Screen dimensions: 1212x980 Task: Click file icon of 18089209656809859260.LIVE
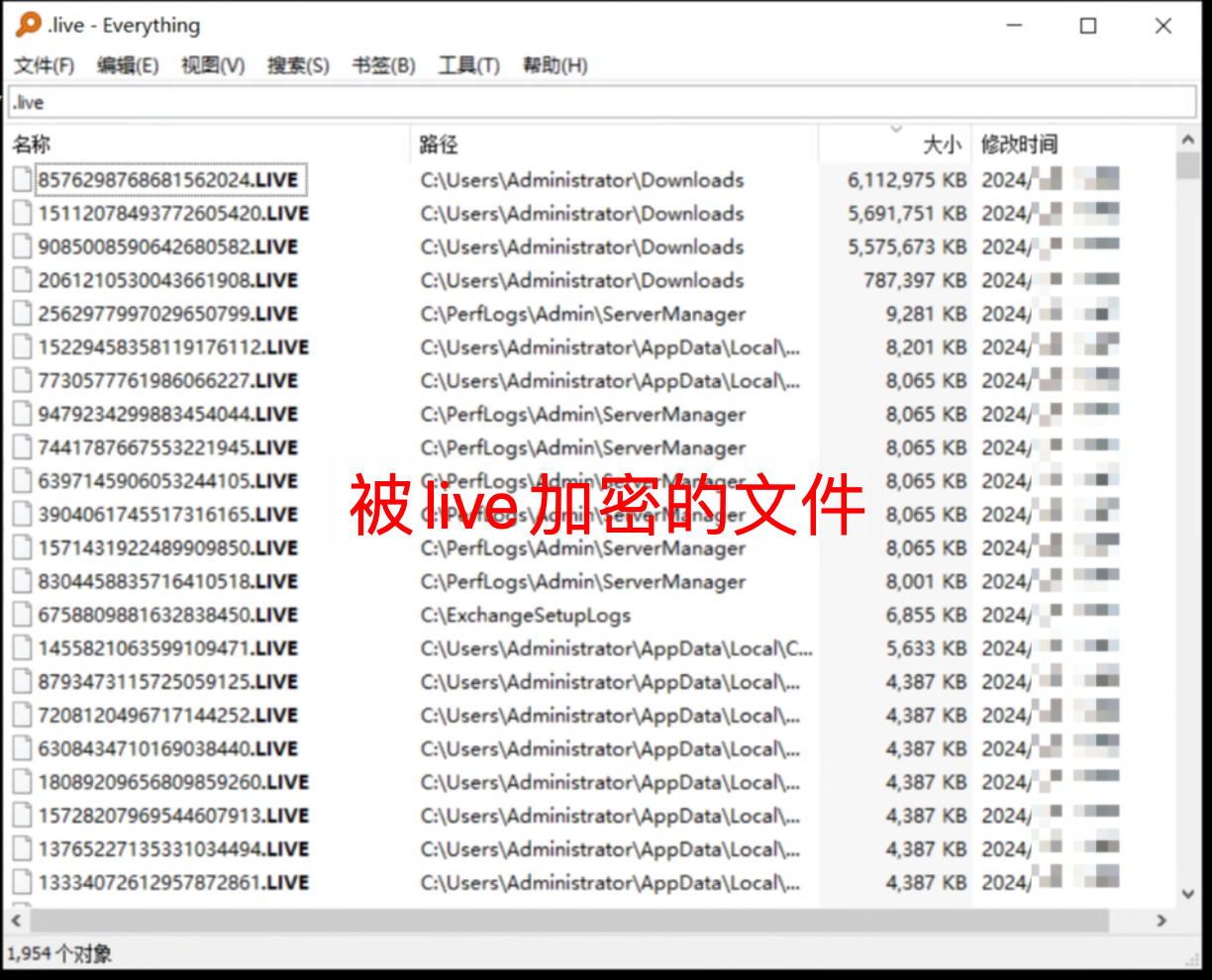pyautogui.click(x=22, y=782)
